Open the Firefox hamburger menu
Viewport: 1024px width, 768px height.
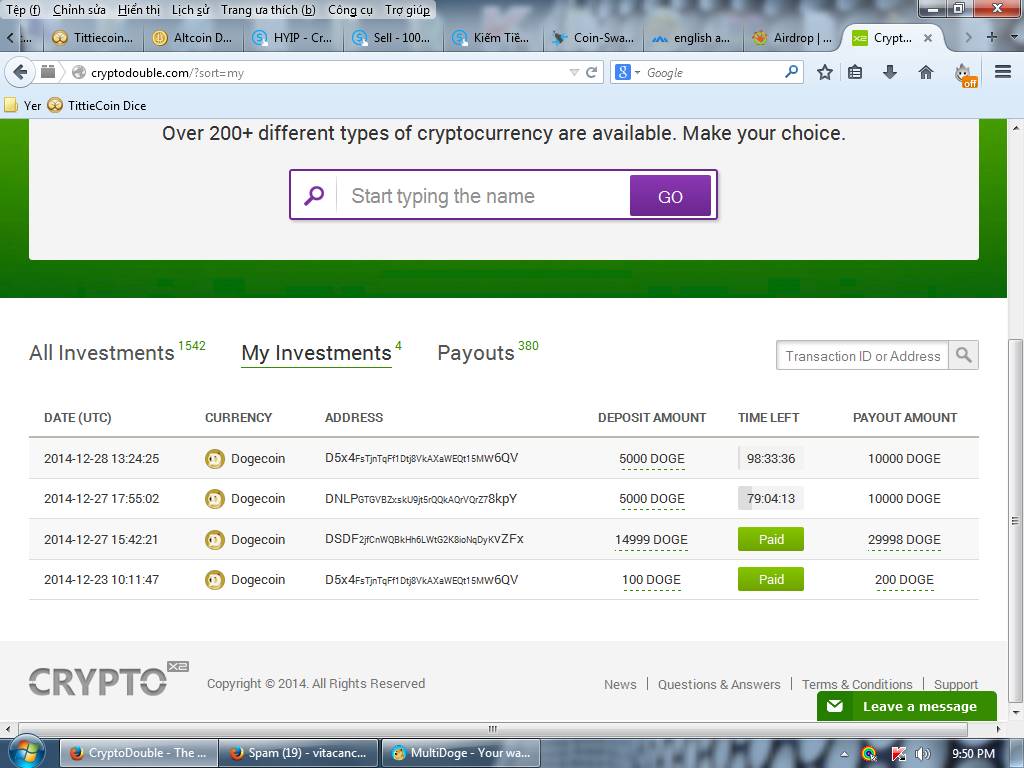1002,72
